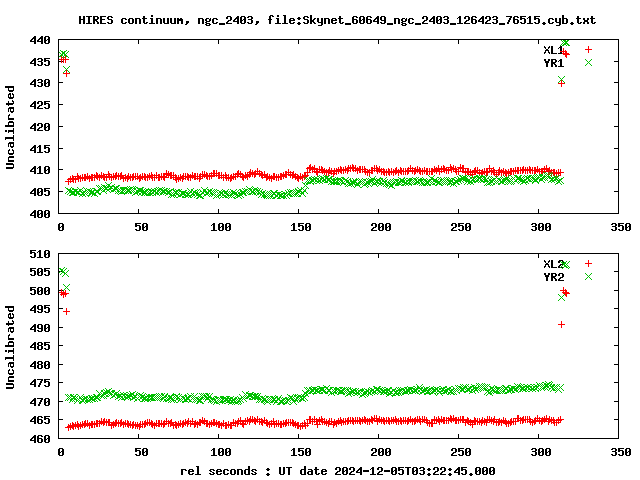Click the lower plot's x-axis 300 label

point(541,452)
